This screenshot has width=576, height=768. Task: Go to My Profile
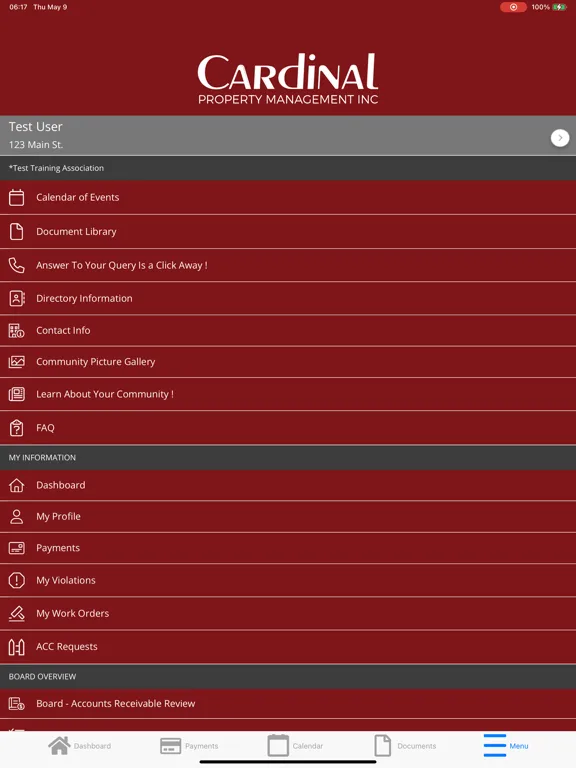tap(288, 517)
